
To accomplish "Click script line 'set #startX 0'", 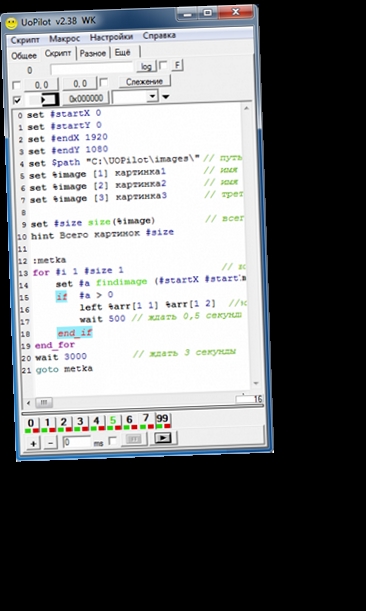I will pos(64,114).
